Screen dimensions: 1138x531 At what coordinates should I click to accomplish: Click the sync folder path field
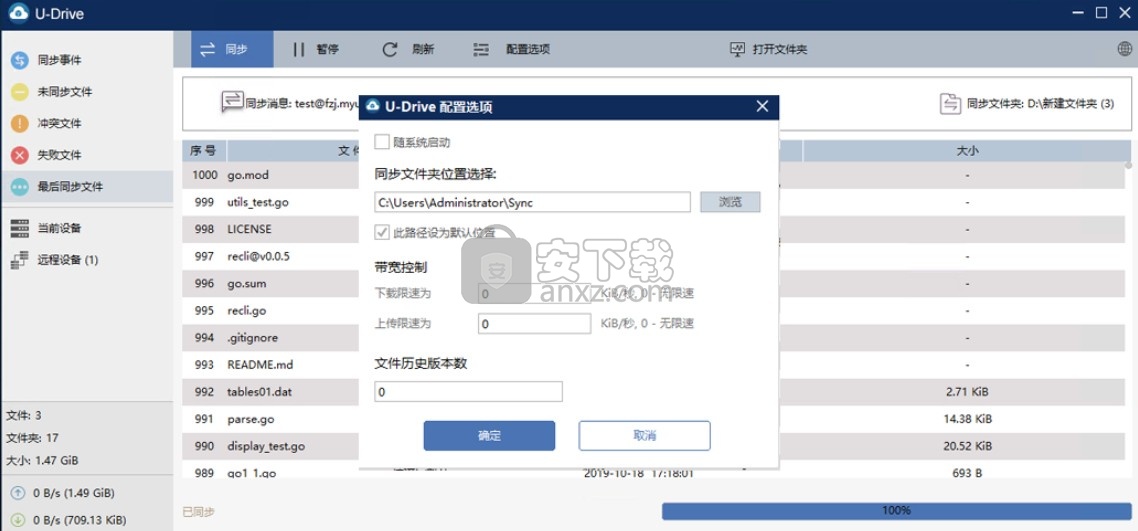click(532, 202)
